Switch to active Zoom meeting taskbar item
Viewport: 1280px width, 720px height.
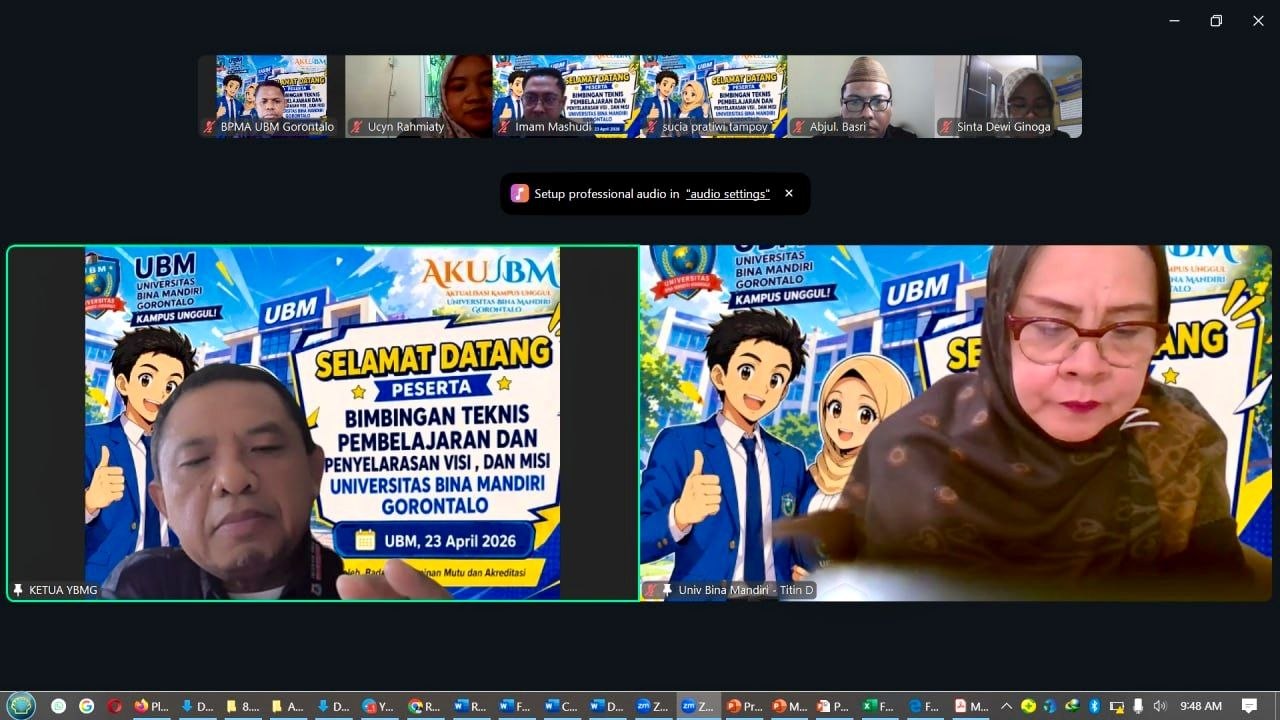698,706
